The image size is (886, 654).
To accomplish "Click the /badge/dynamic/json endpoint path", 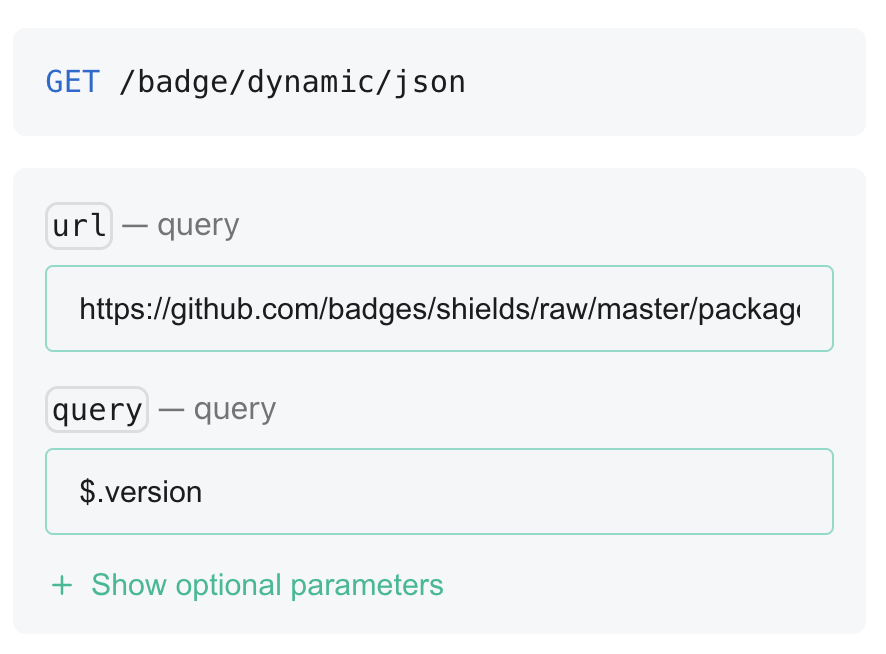I will (292, 82).
